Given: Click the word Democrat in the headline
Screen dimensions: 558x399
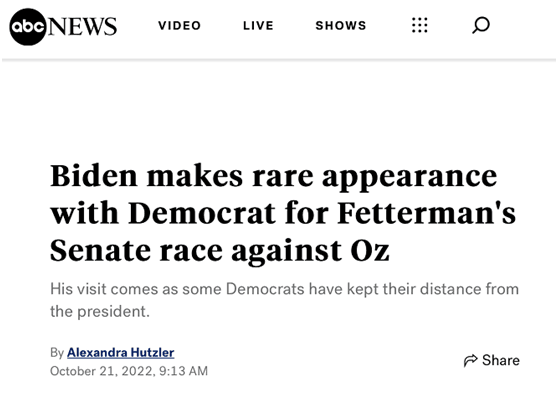Looking at the screenshot, I should pyautogui.click(x=202, y=213).
